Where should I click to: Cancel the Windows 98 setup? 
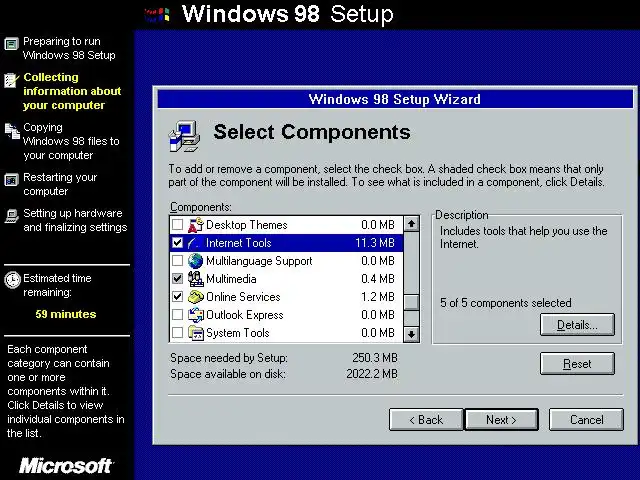(587, 420)
